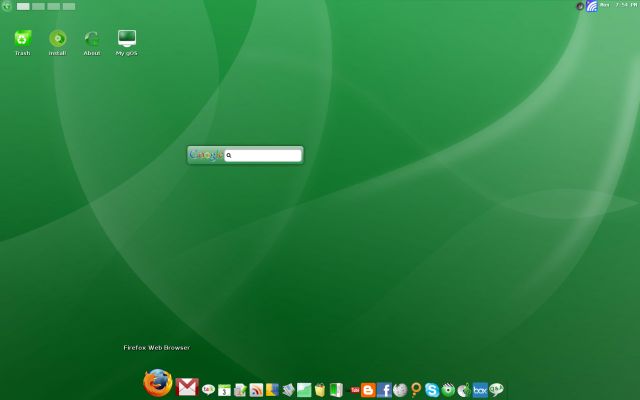The width and height of the screenshot is (640, 400).
Task: Open YouTube from the dock
Action: pyautogui.click(x=355, y=390)
